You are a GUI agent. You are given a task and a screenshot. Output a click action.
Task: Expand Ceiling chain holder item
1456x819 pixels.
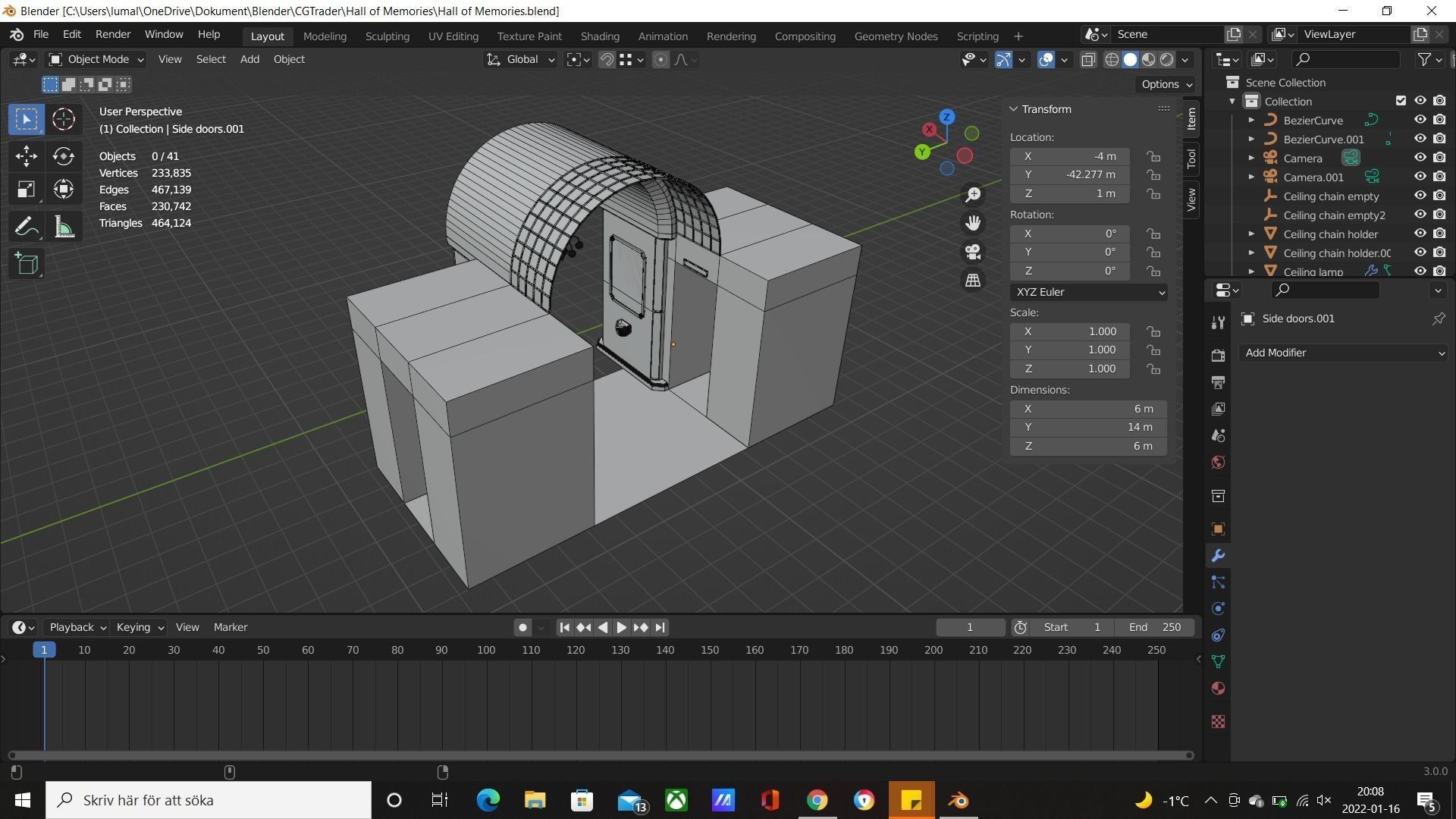[x=1251, y=234]
